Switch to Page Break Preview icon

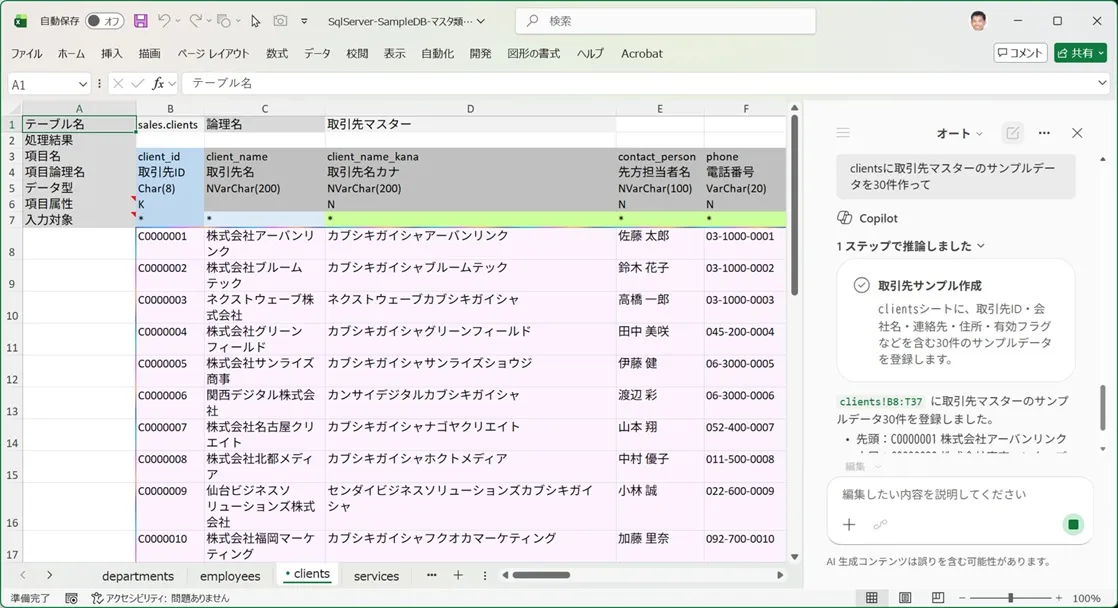click(938, 598)
